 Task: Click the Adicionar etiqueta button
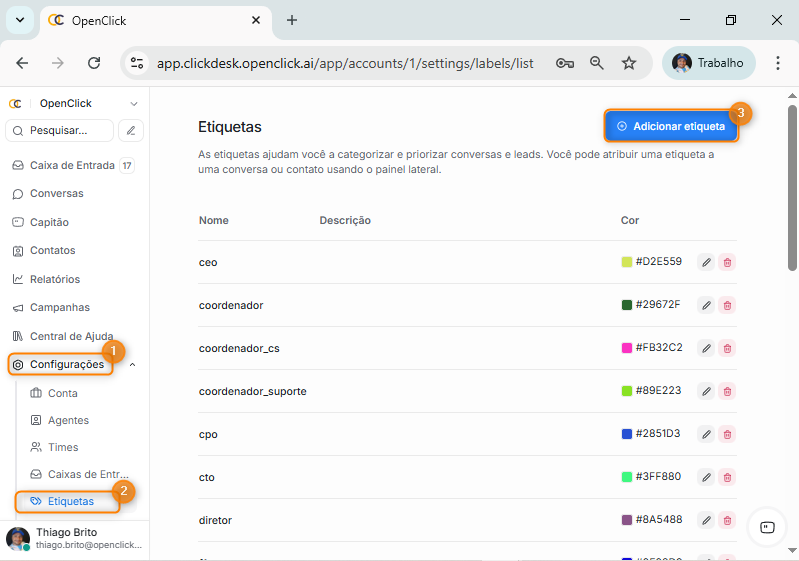[x=671, y=126]
